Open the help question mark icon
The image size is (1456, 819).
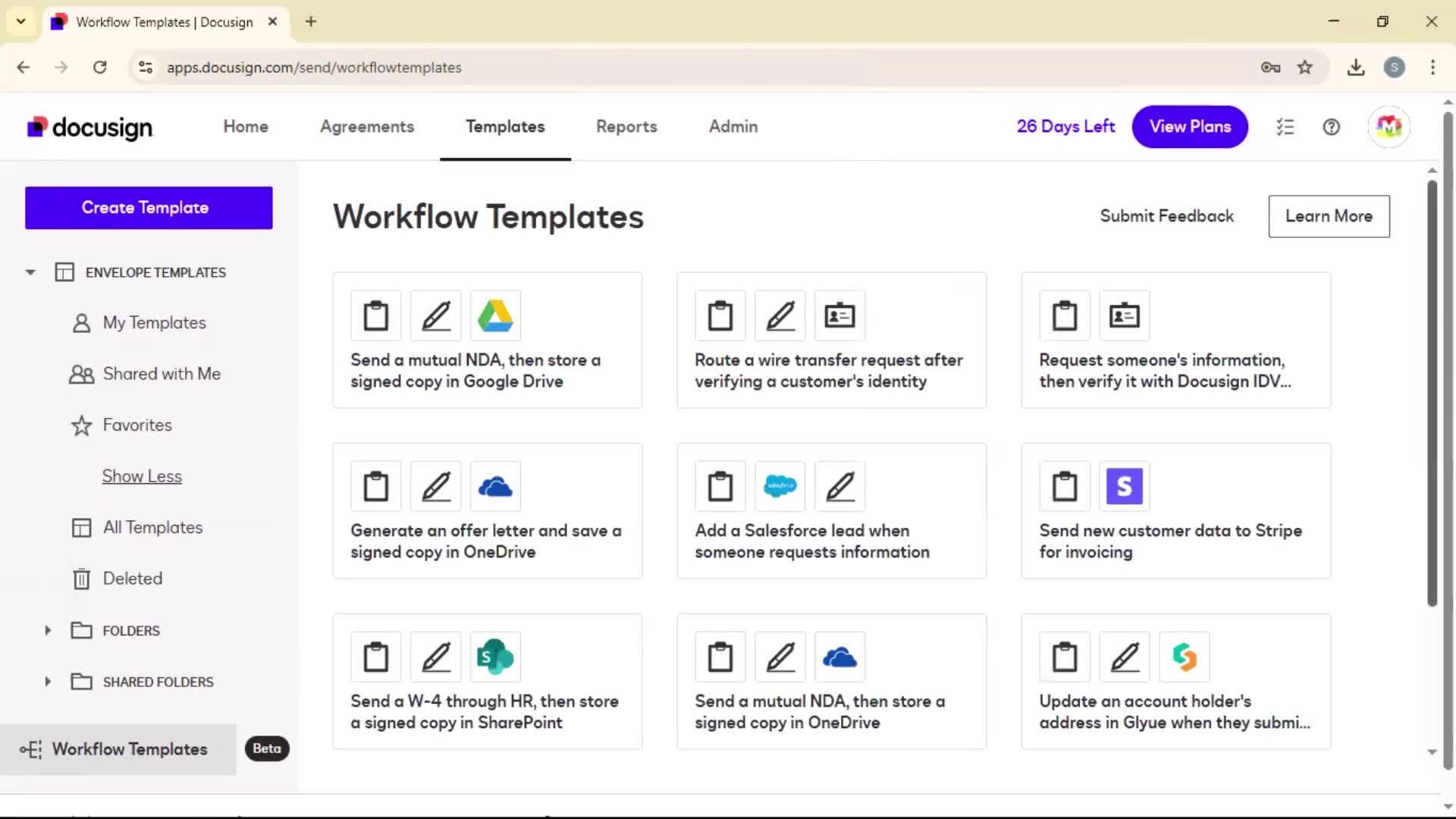pyautogui.click(x=1331, y=127)
